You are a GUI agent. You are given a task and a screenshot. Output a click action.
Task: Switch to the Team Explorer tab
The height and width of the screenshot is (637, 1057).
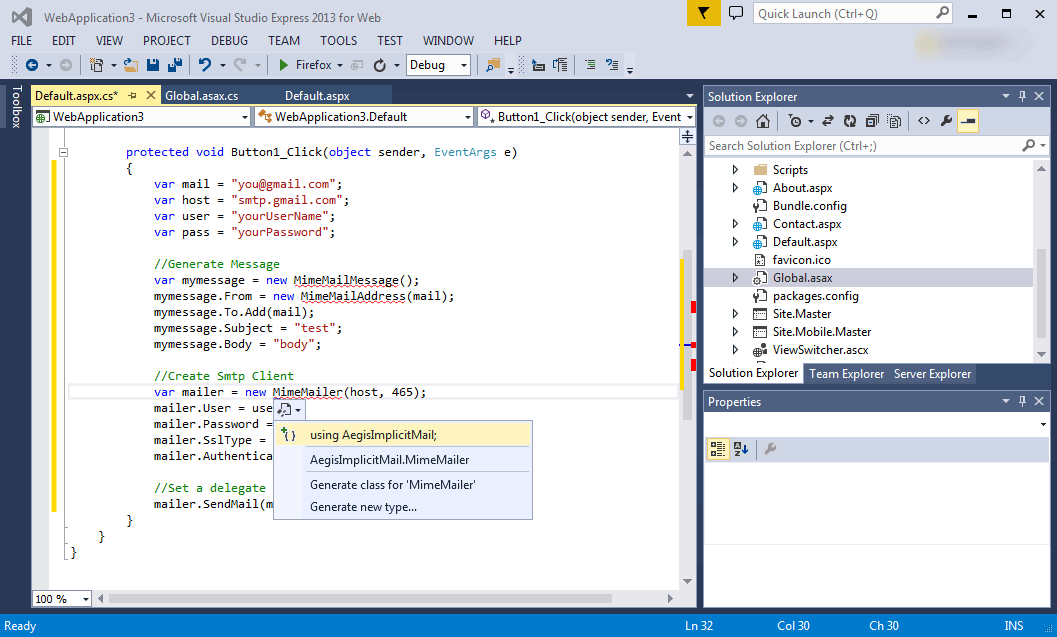tap(847, 373)
